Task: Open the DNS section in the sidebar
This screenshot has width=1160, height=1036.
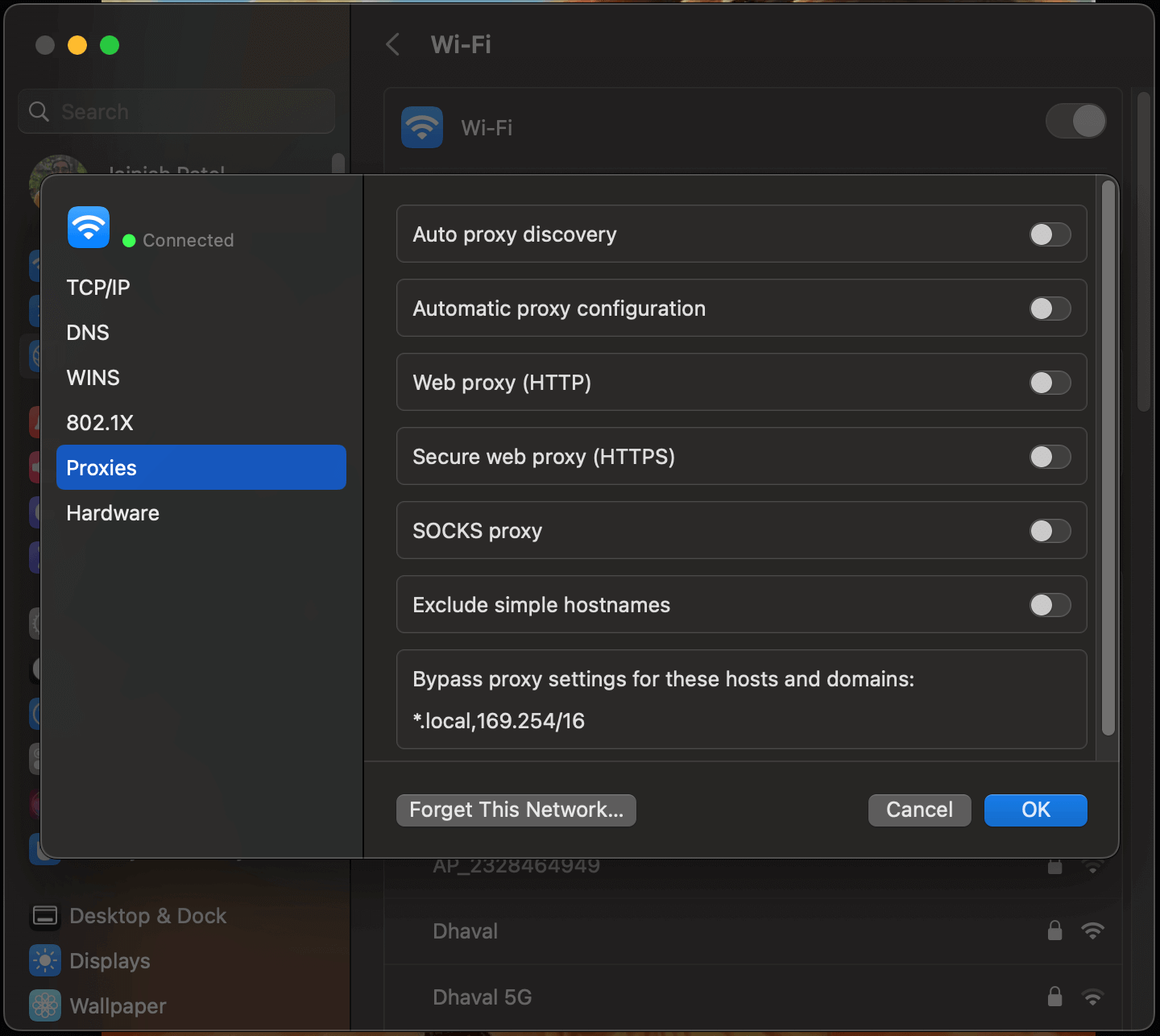Action: pos(87,332)
